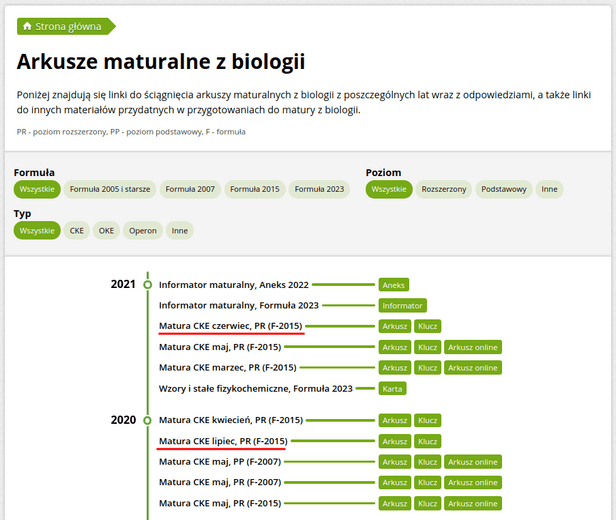Open Arkusz for CKE kwiecień 2020

point(395,420)
